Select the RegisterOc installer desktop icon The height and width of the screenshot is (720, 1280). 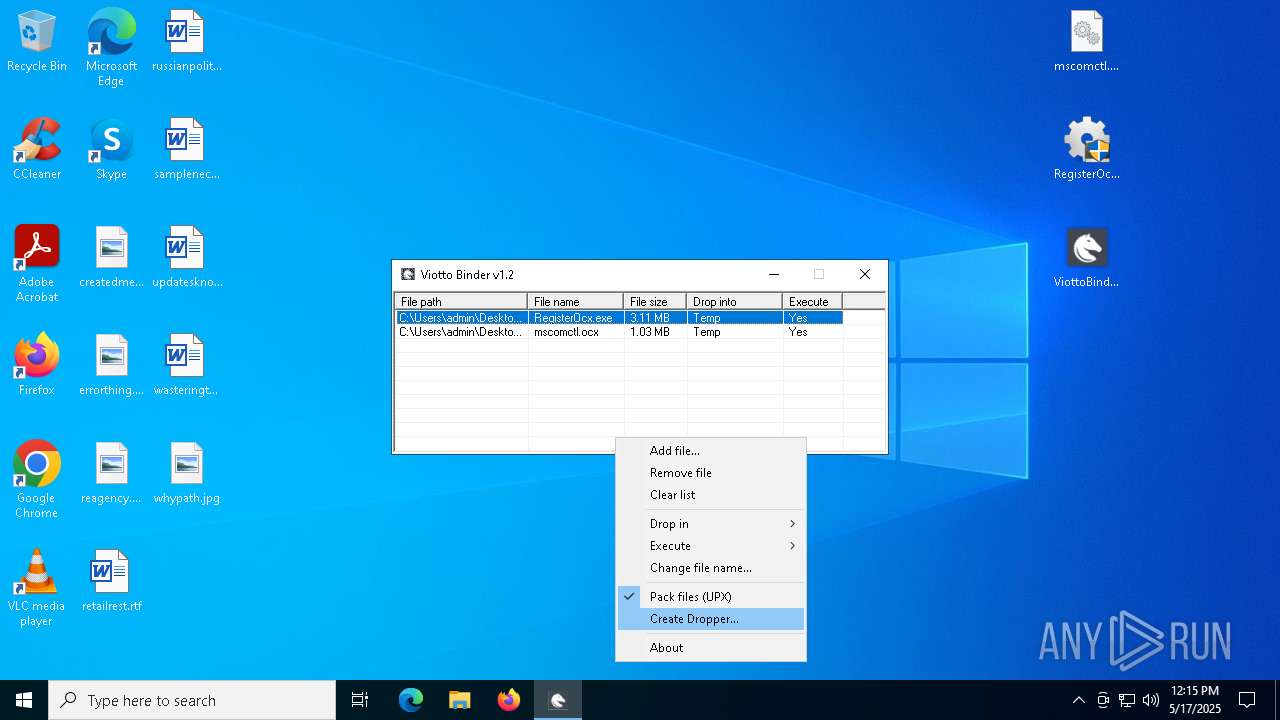[1086, 150]
